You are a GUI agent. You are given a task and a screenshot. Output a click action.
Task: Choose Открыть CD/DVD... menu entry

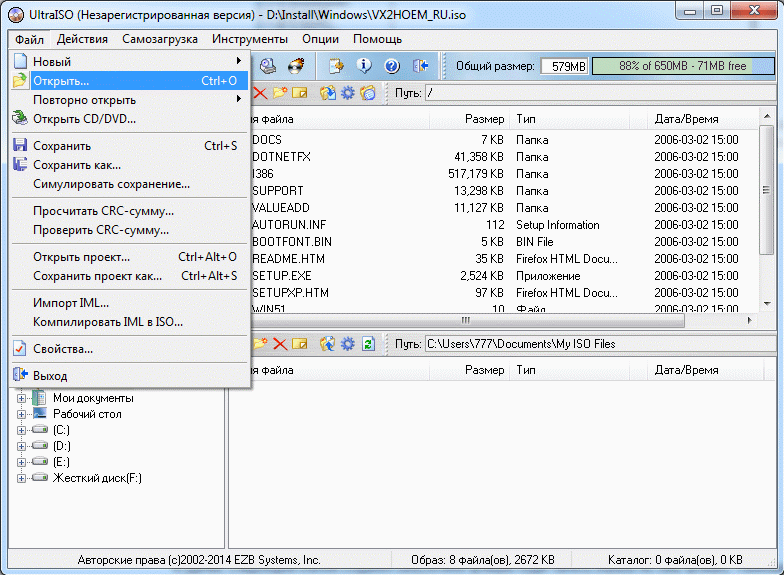coord(129,118)
